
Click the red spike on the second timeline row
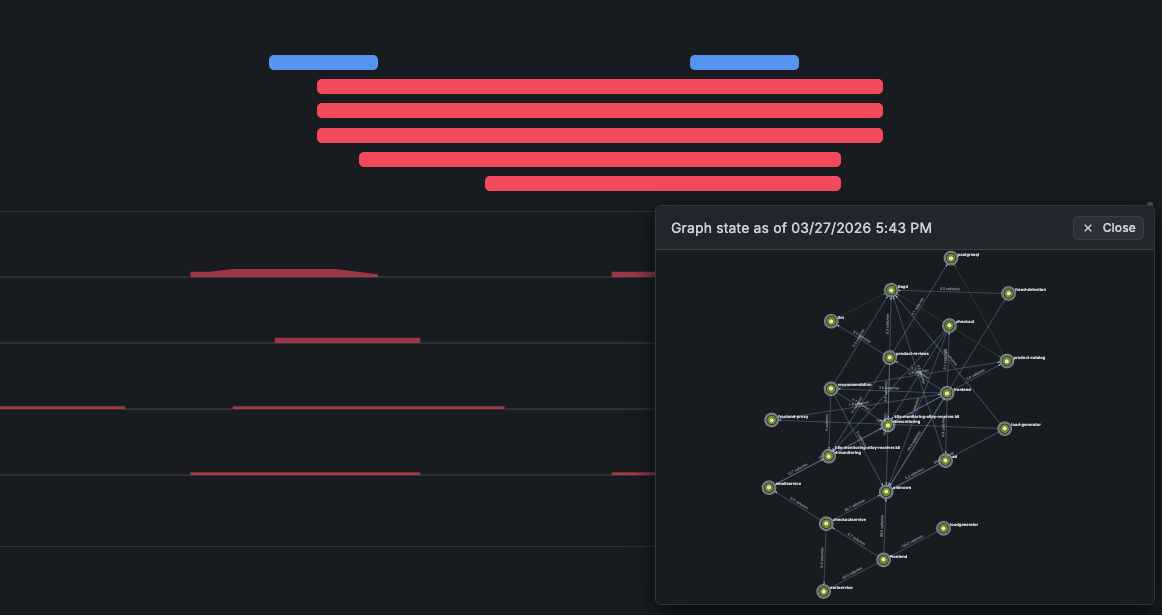point(347,340)
